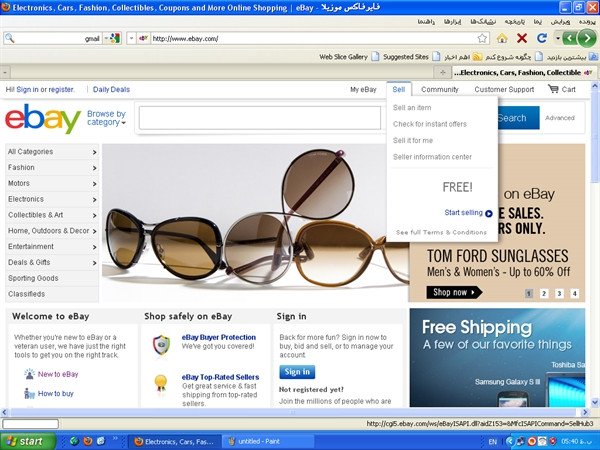The height and width of the screenshot is (450, 600).
Task: Open the Community tab
Action: click(439, 90)
